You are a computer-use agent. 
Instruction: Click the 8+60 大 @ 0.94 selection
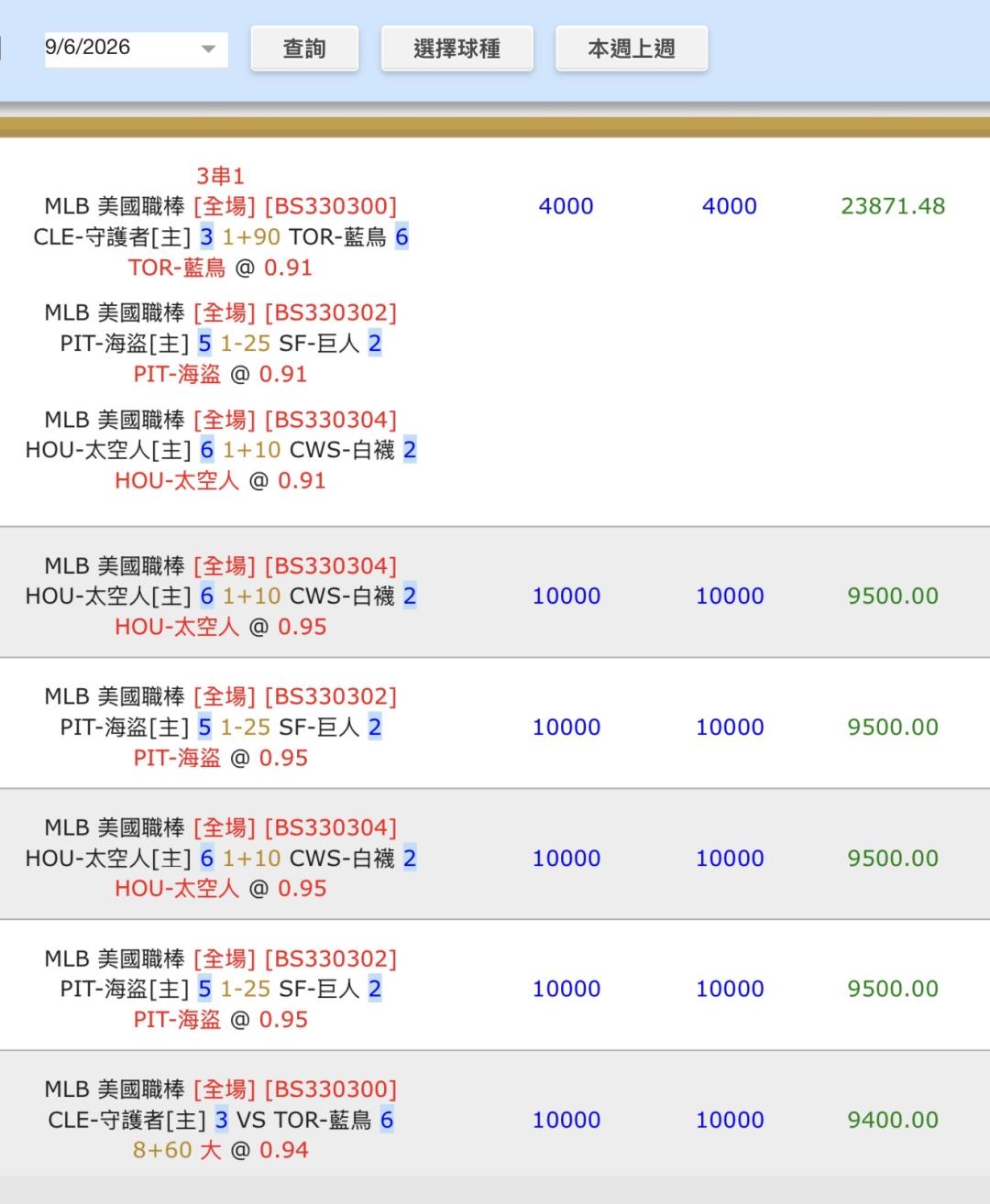pyautogui.click(x=220, y=1150)
